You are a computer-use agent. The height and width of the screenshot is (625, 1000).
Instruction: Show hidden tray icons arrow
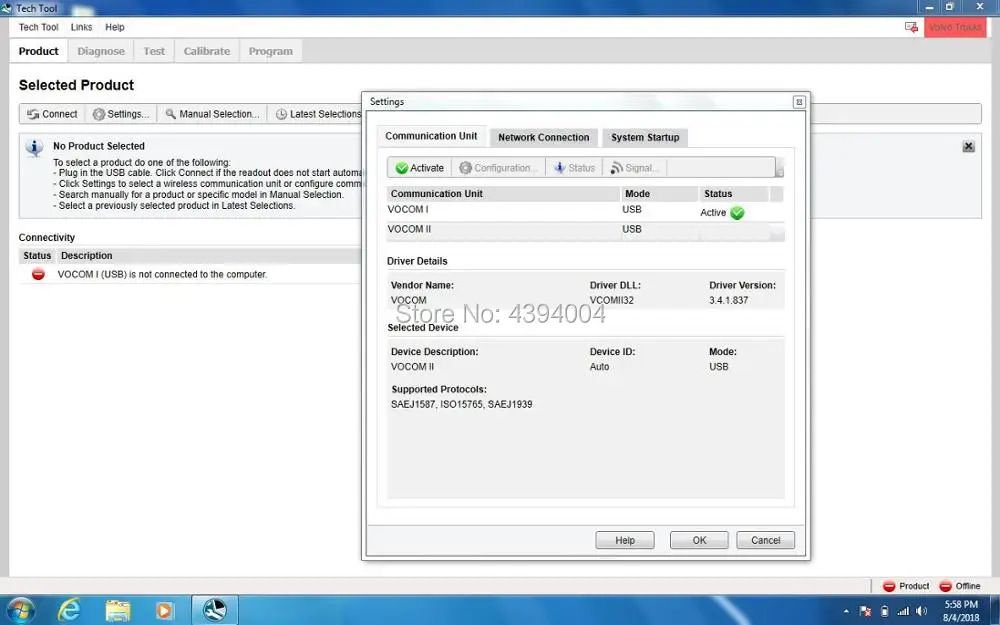click(x=846, y=611)
